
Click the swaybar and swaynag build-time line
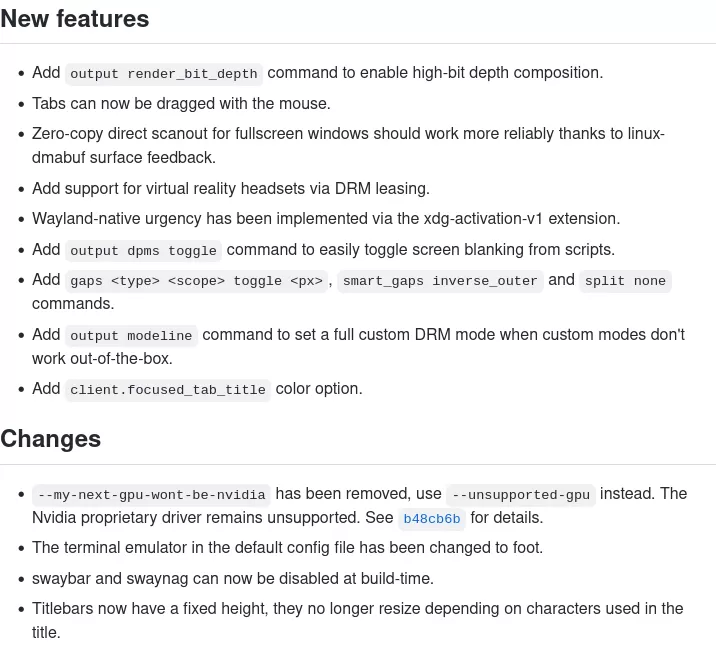click(232, 579)
